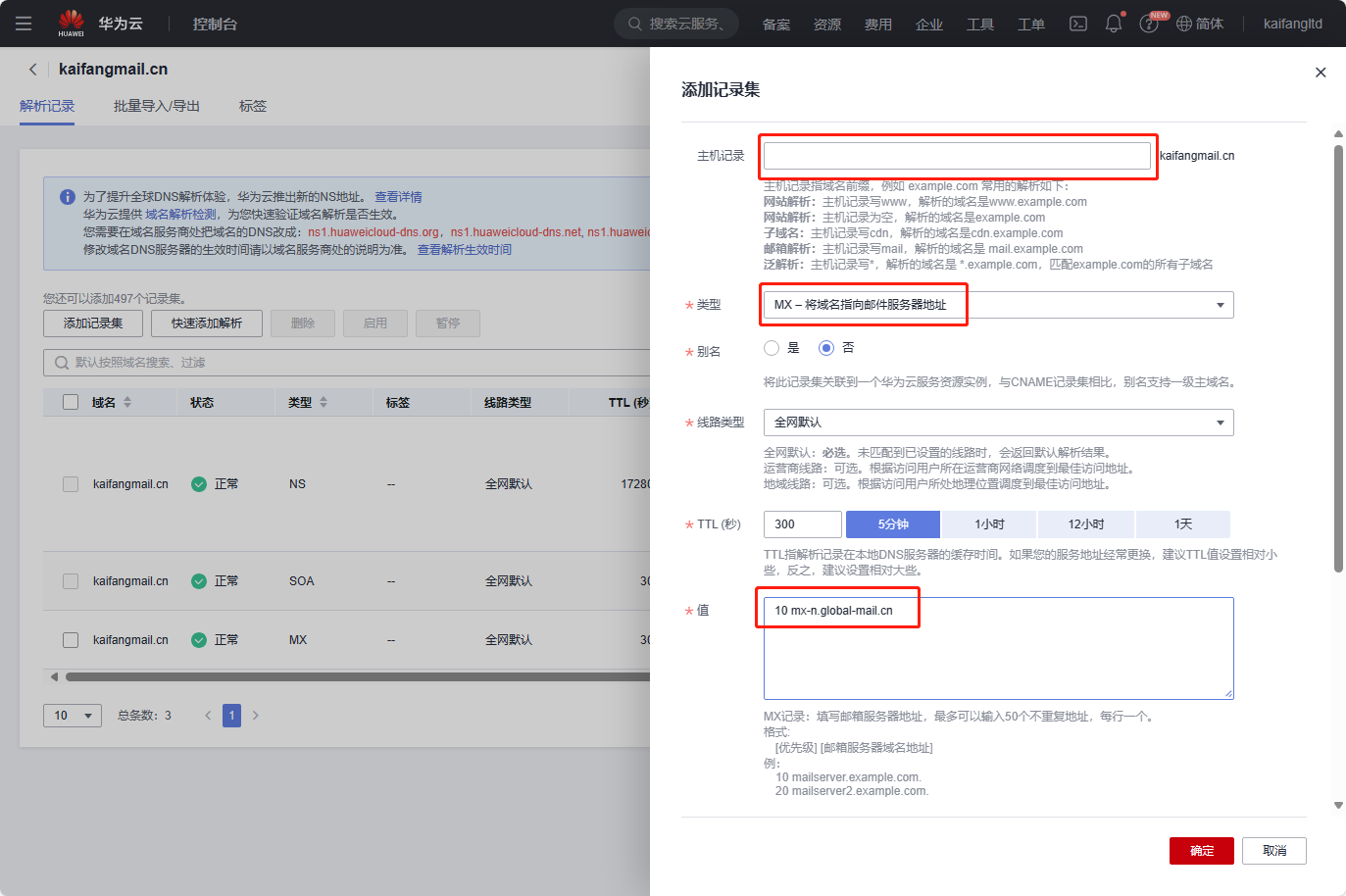Switch to the 解析记录 tab

47,106
